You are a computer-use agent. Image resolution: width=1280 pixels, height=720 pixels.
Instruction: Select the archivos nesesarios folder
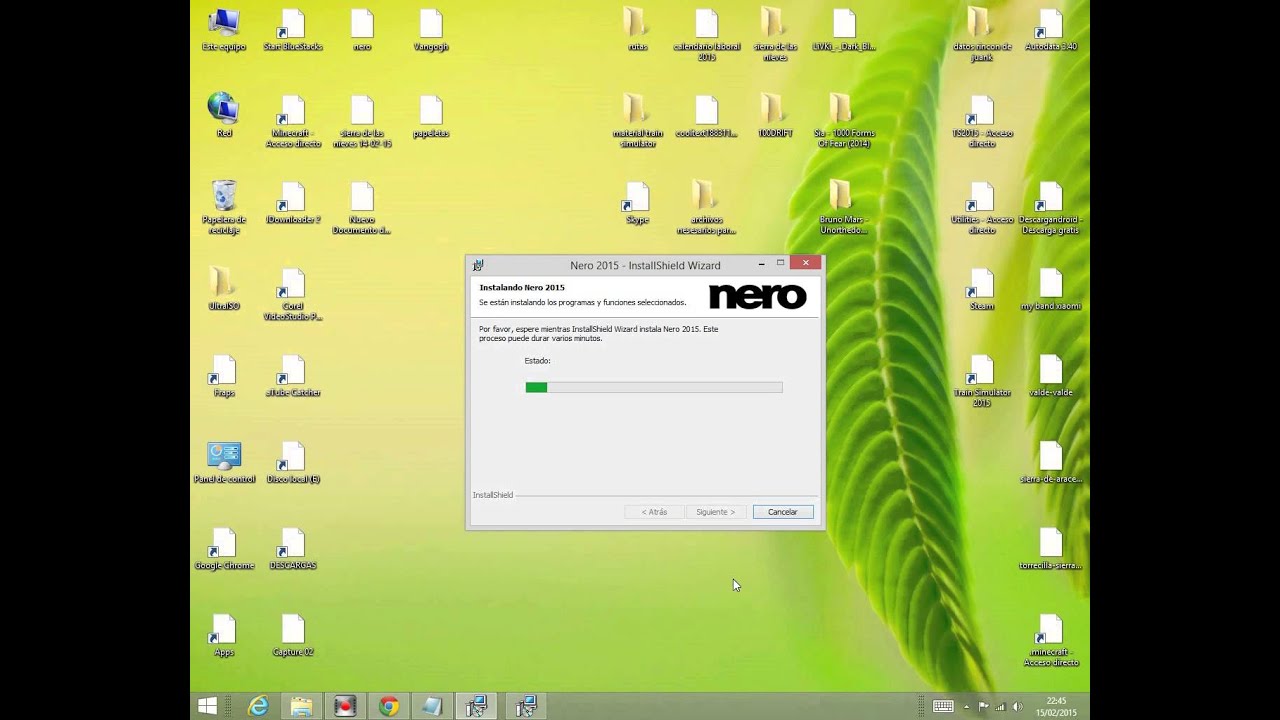click(705, 208)
